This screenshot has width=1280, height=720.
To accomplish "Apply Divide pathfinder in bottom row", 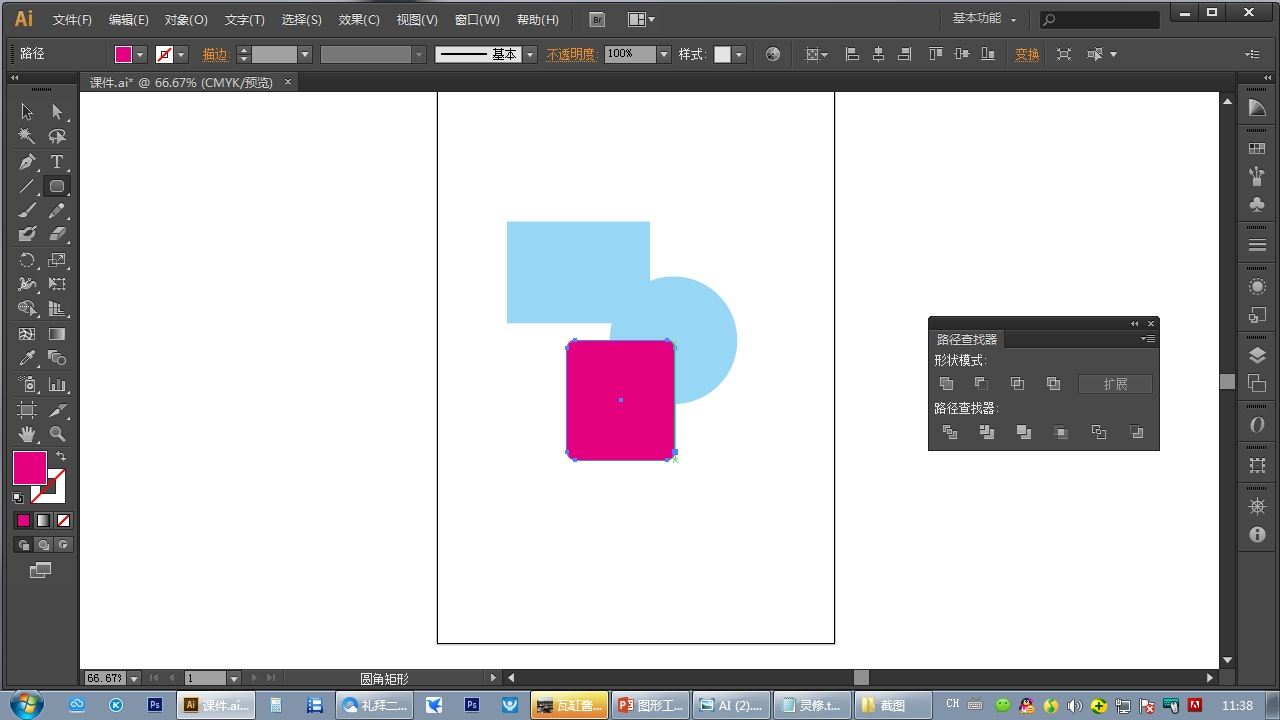I will pyautogui.click(x=950, y=432).
